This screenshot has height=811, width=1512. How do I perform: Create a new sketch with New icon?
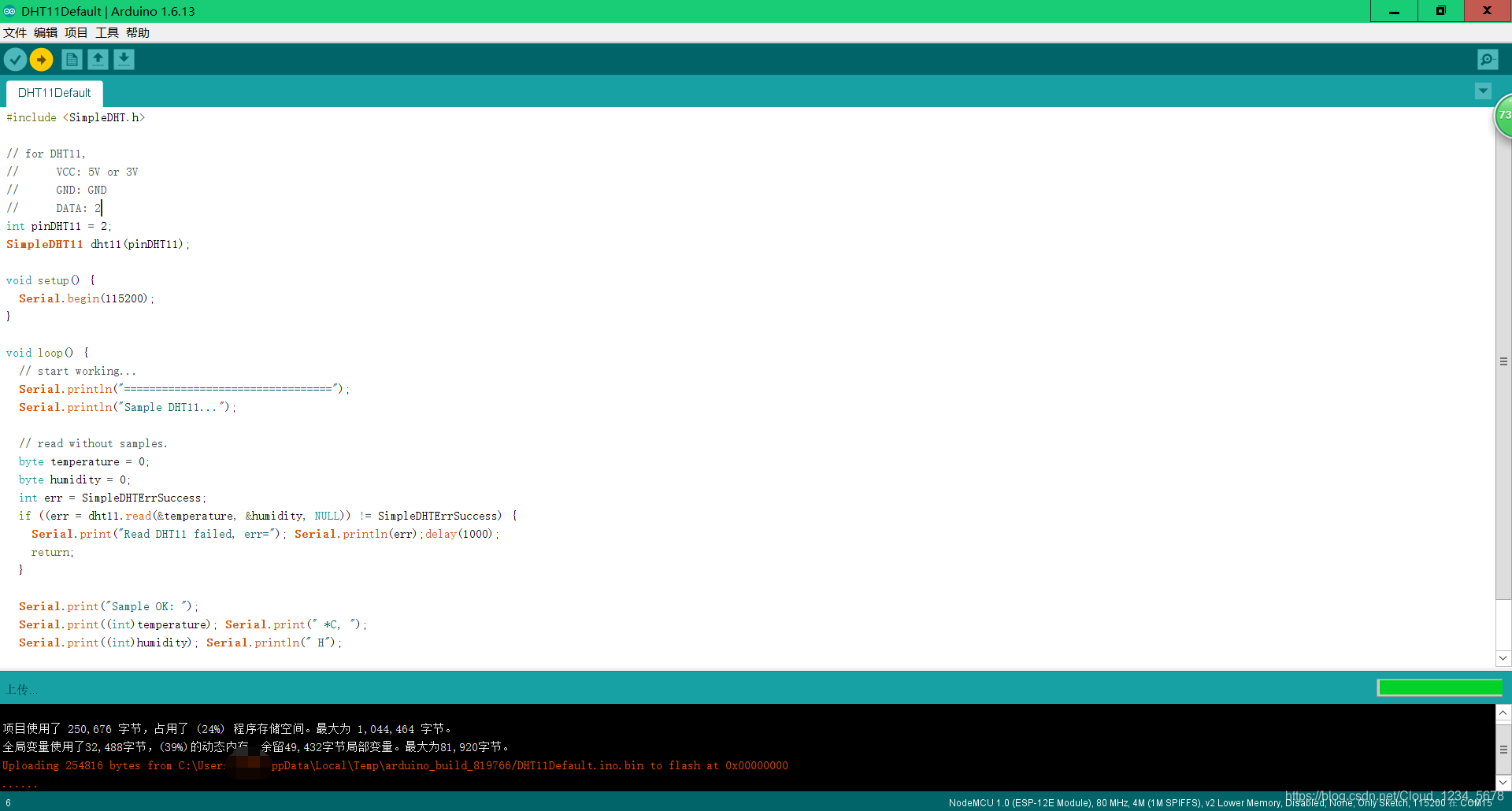(x=72, y=60)
